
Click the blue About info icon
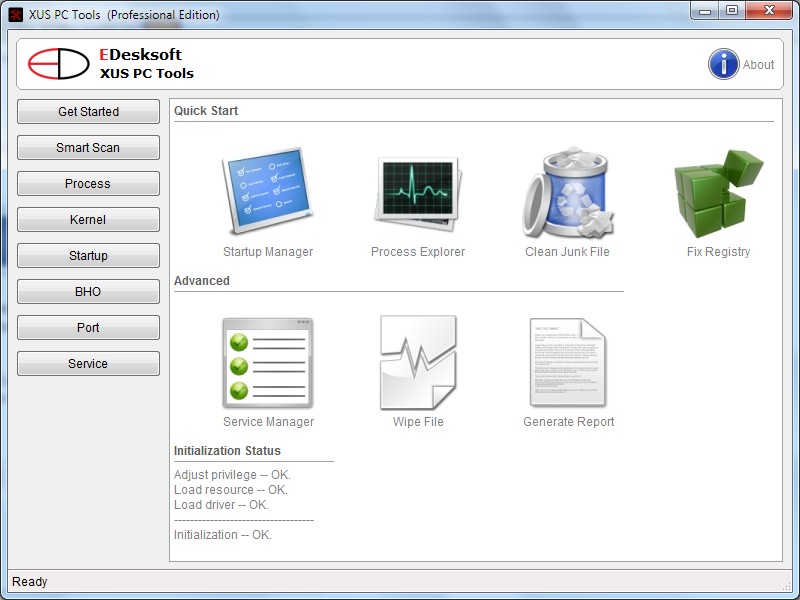(724, 64)
